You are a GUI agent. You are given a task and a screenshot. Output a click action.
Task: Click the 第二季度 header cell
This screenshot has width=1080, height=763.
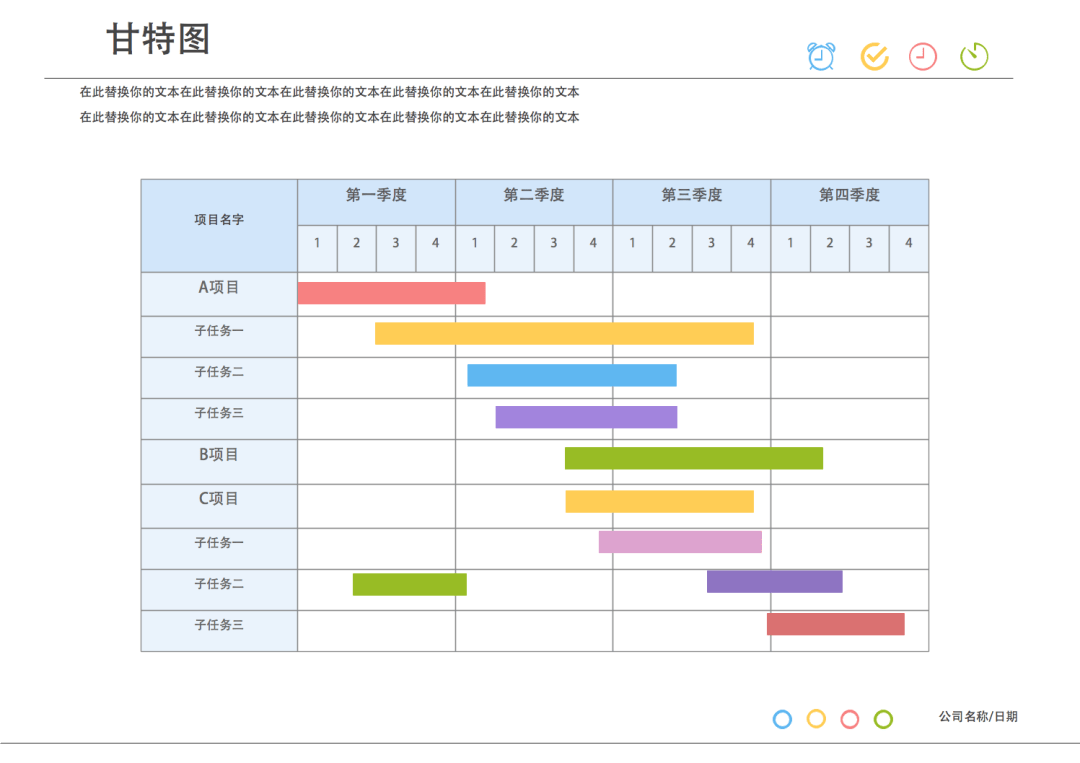[534, 202]
